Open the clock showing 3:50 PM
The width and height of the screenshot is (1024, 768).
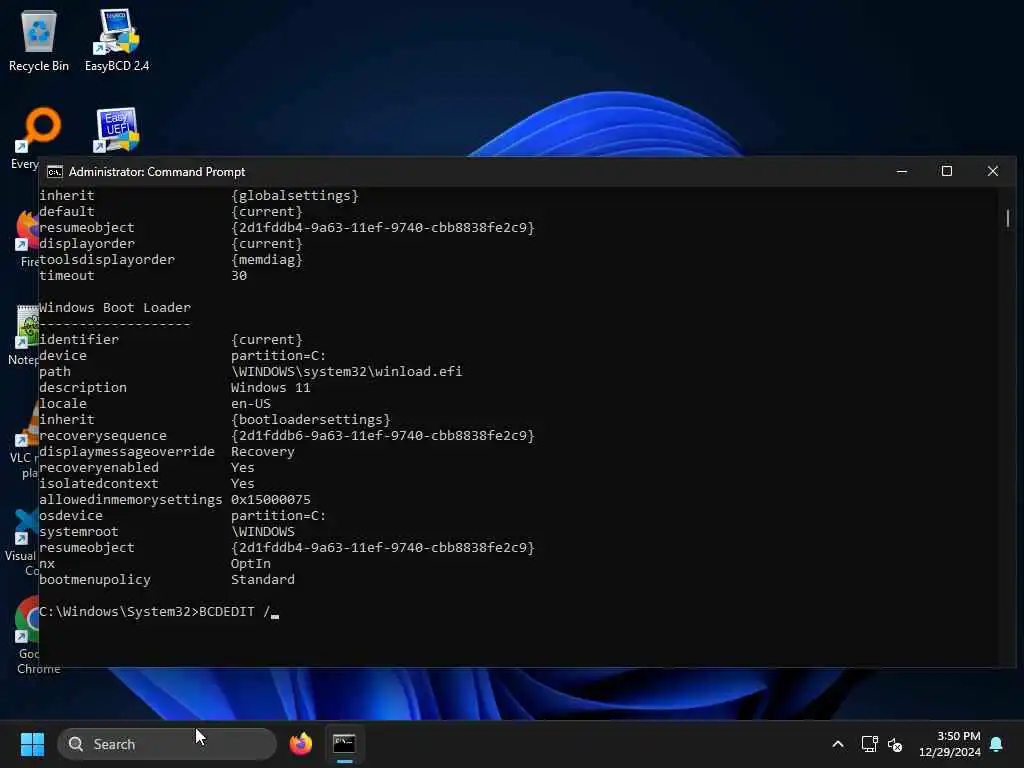[x=950, y=744]
